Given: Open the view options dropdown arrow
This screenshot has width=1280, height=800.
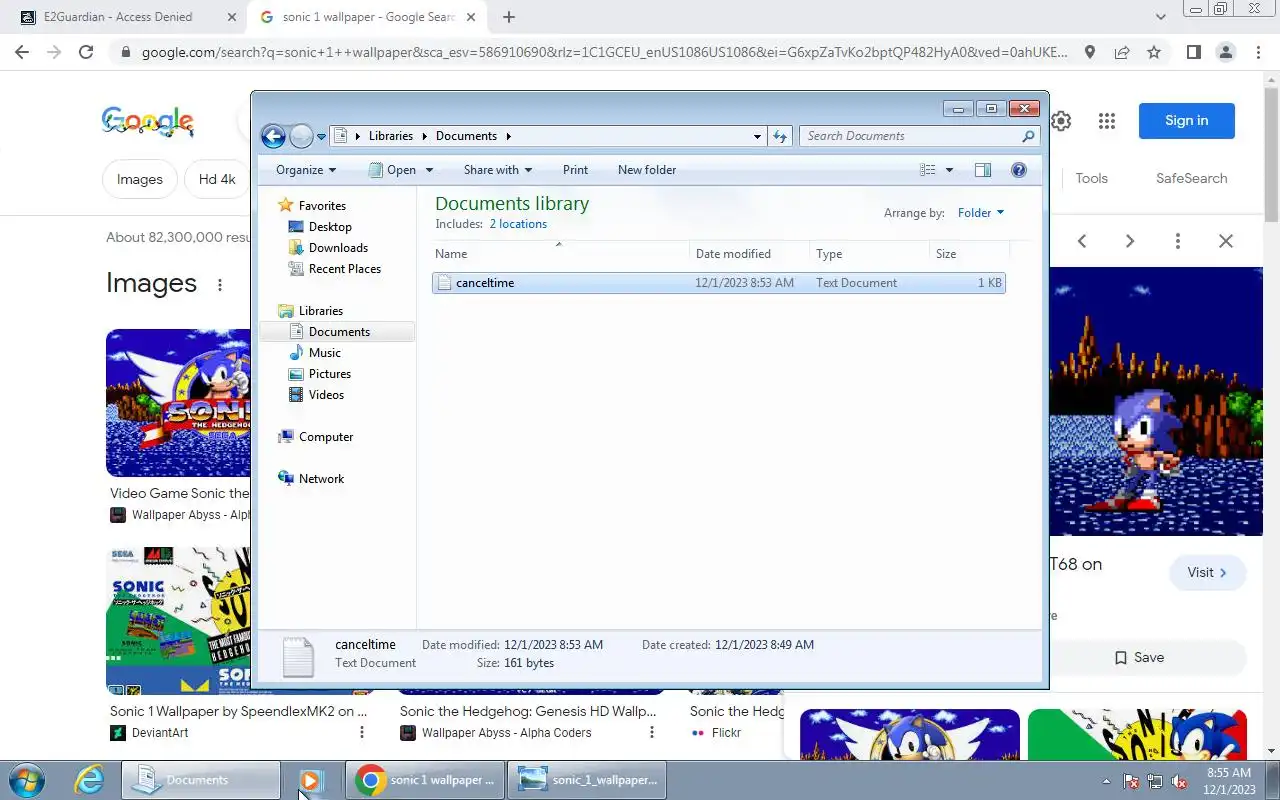Looking at the screenshot, I should pyautogui.click(x=949, y=170).
